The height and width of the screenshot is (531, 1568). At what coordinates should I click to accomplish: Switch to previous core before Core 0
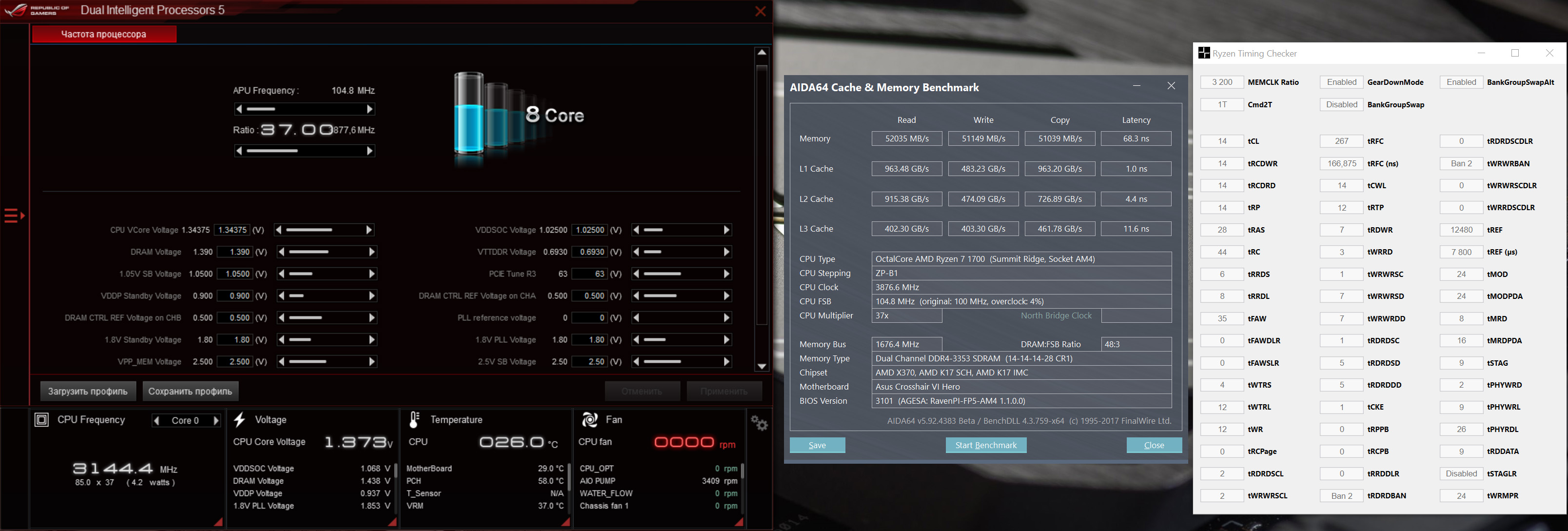(x=157, y=421)
